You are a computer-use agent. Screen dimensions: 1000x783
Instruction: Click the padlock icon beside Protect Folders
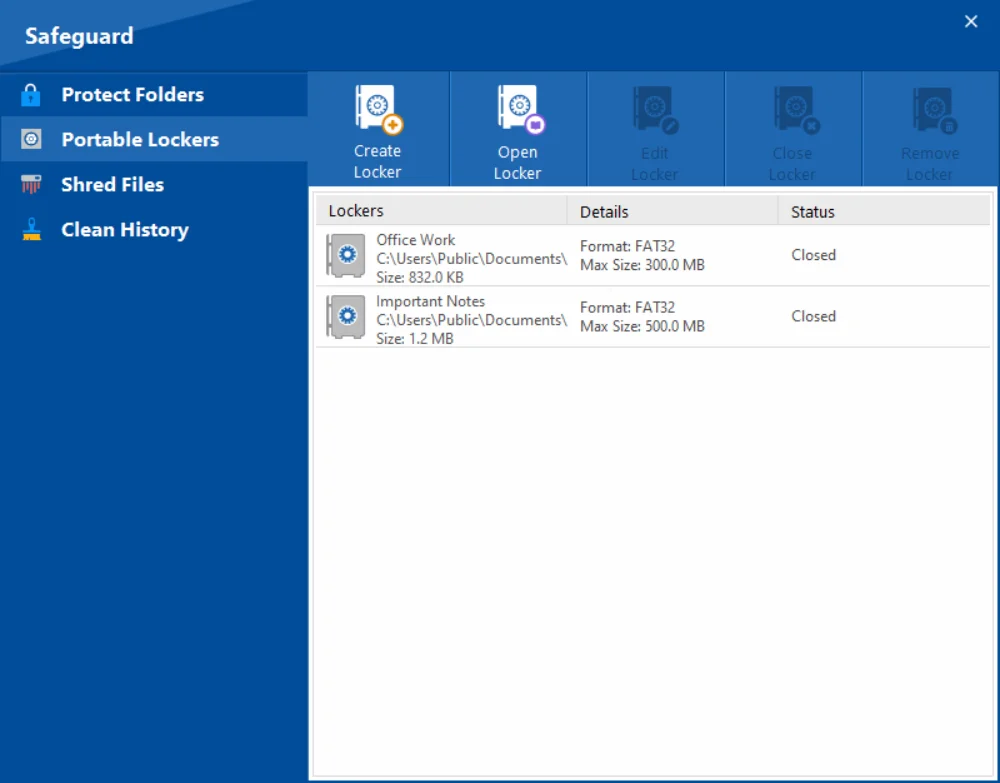pos(31,95)
